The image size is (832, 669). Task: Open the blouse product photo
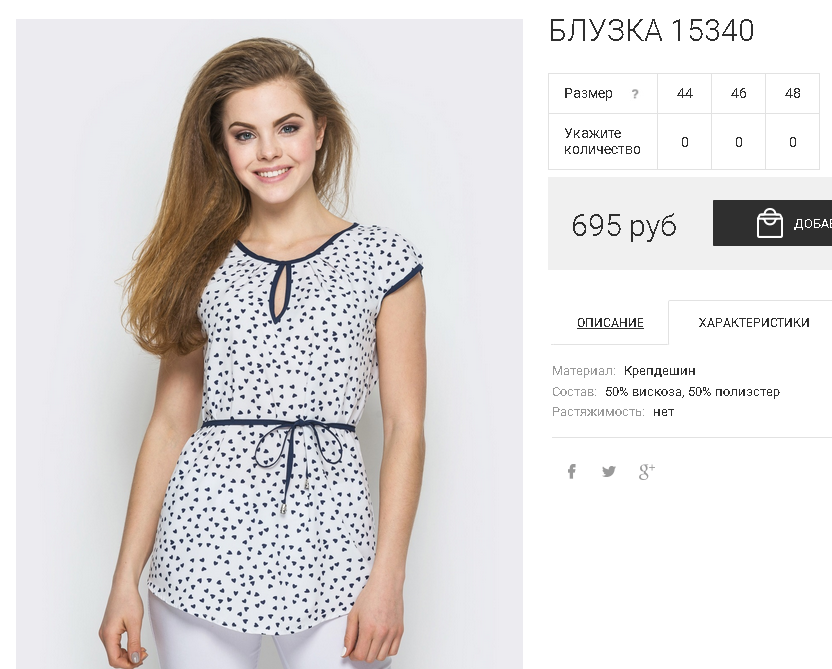269,344
